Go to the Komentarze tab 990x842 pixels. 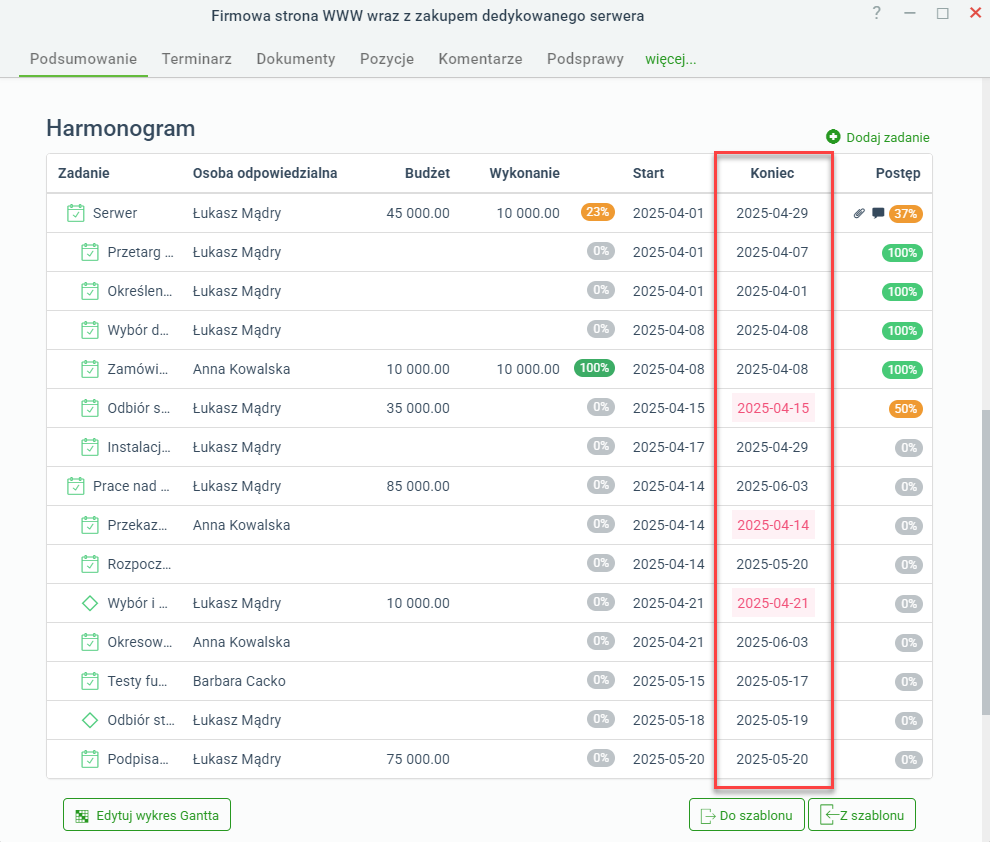(480, 59)
